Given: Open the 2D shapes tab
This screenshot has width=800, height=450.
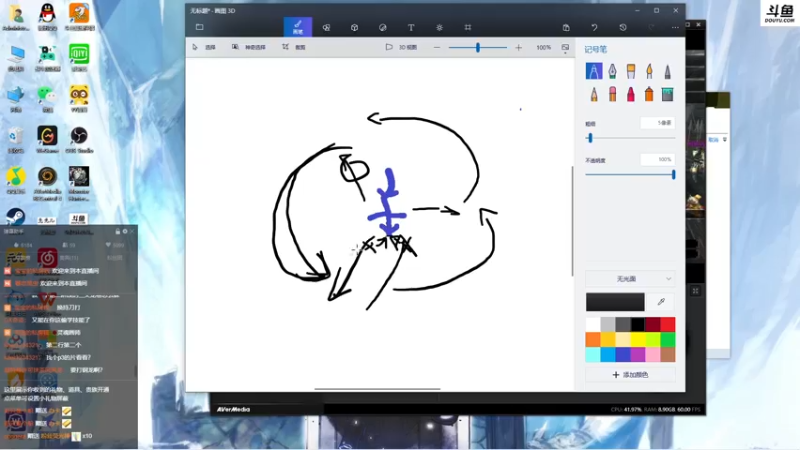Looking at the screenshot, I should click(327, 28).
